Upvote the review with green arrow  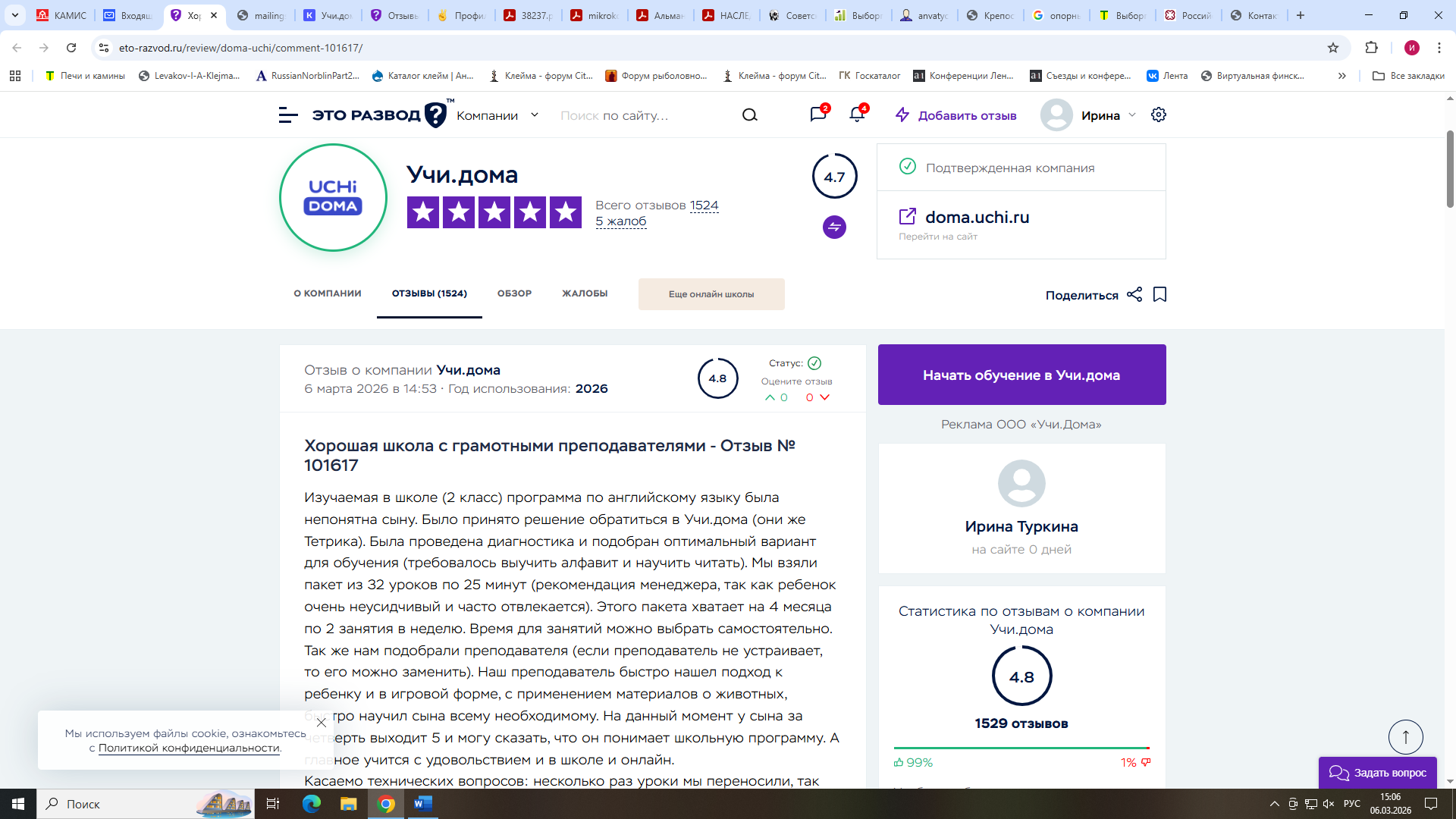tap(770, 397)
